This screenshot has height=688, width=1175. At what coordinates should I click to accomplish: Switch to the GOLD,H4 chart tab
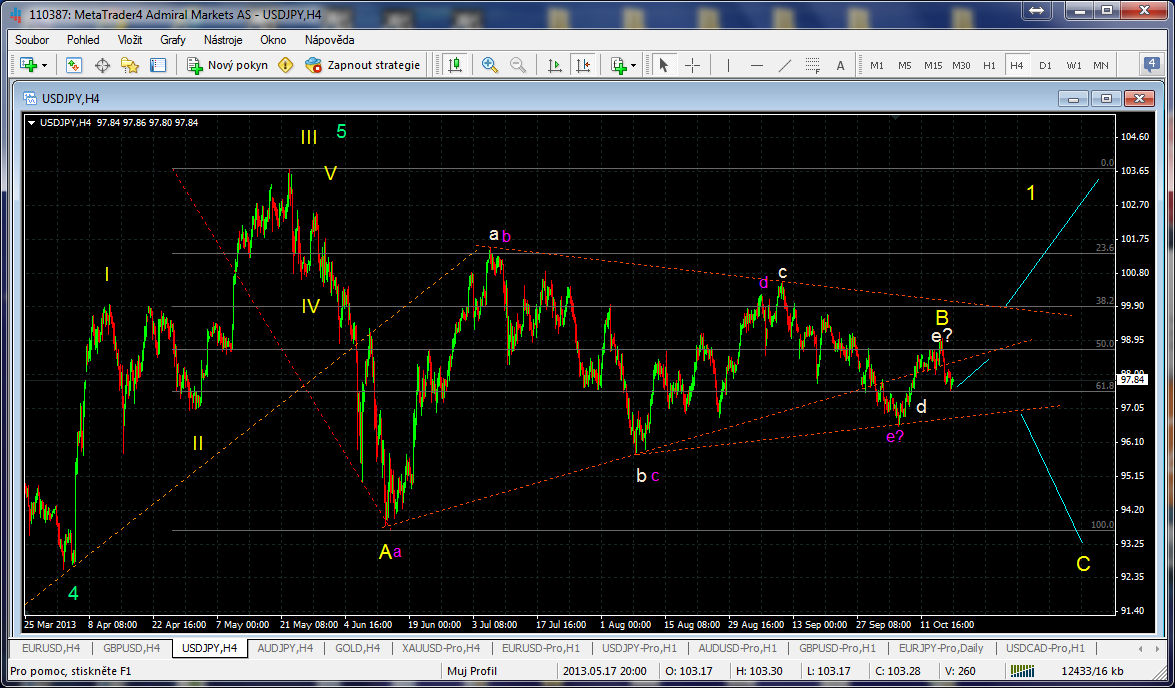(358, 648)
